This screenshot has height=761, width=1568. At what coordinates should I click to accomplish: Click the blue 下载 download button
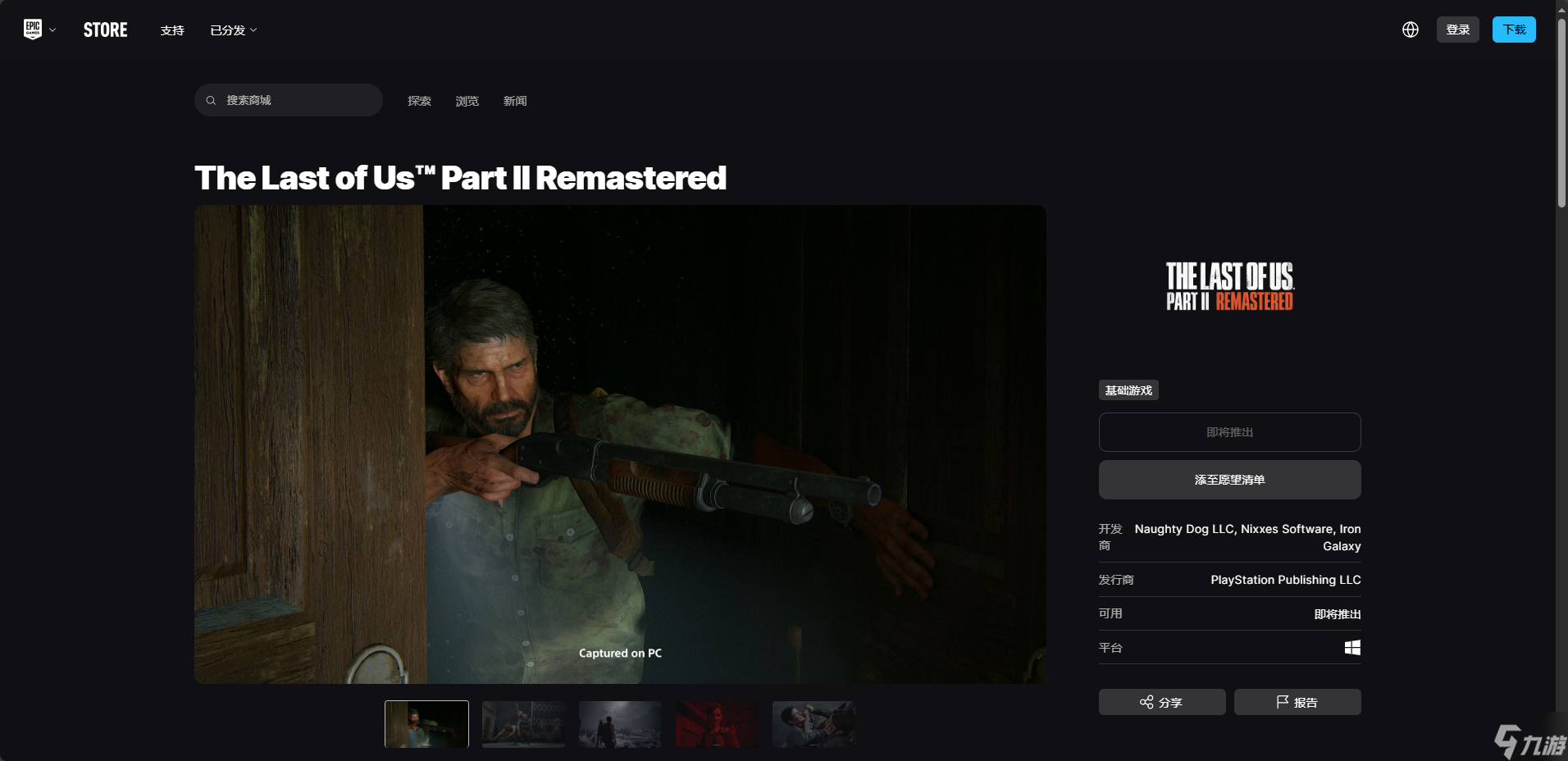(x=1514, y=30)
